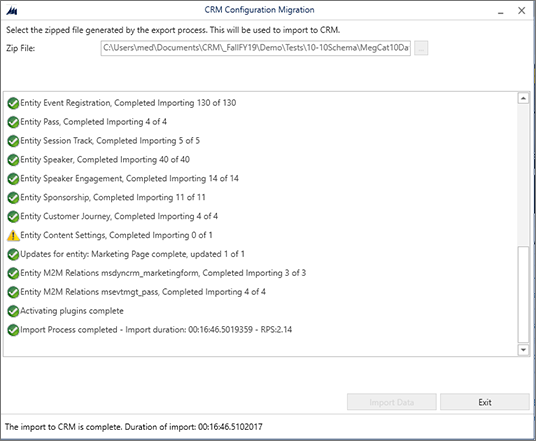Click the log list scrollbar thumb
This screenshot has width=536, height=441.
point(523,294)
